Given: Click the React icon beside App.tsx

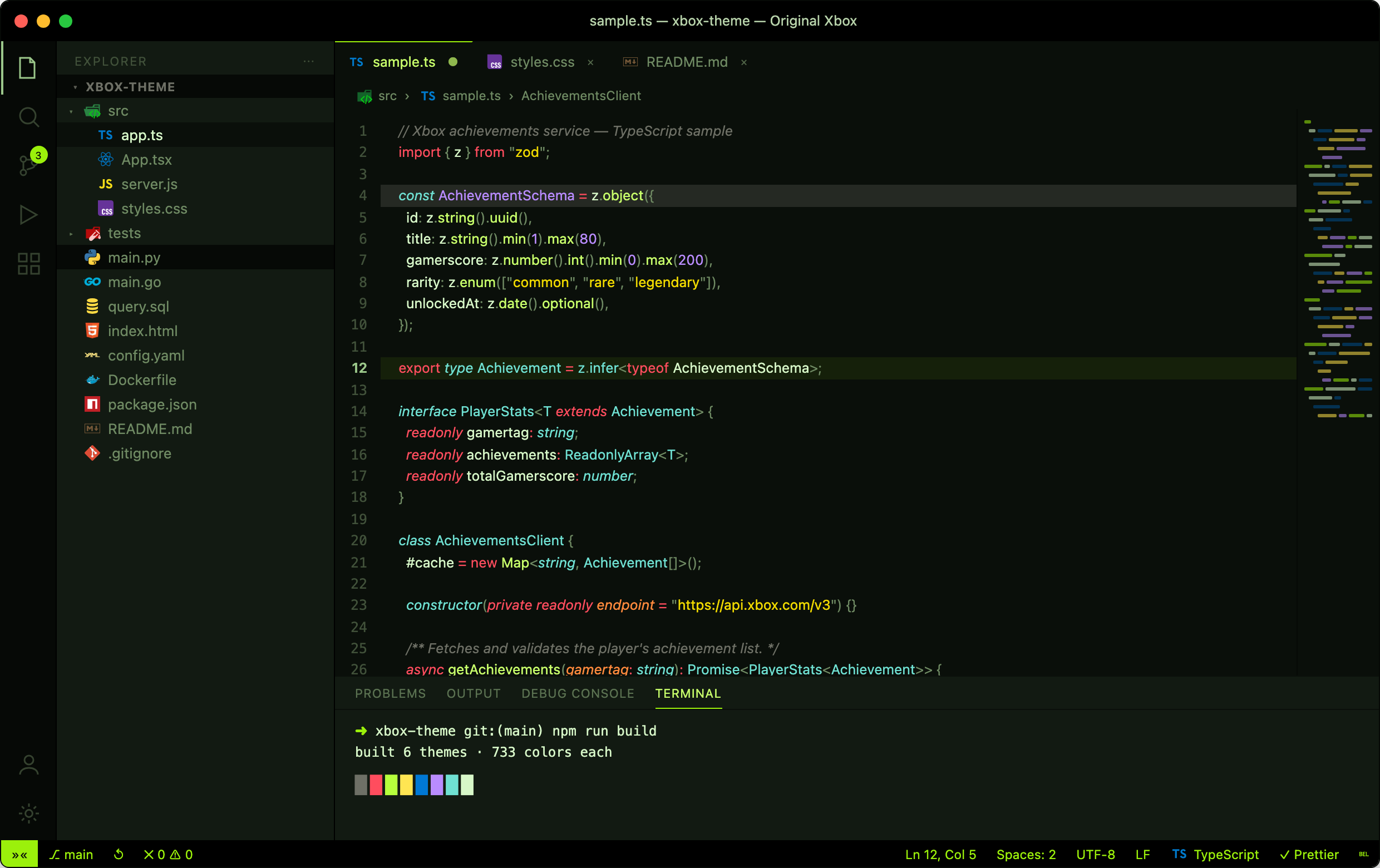Looking at the screenshot, I should 106,159.
